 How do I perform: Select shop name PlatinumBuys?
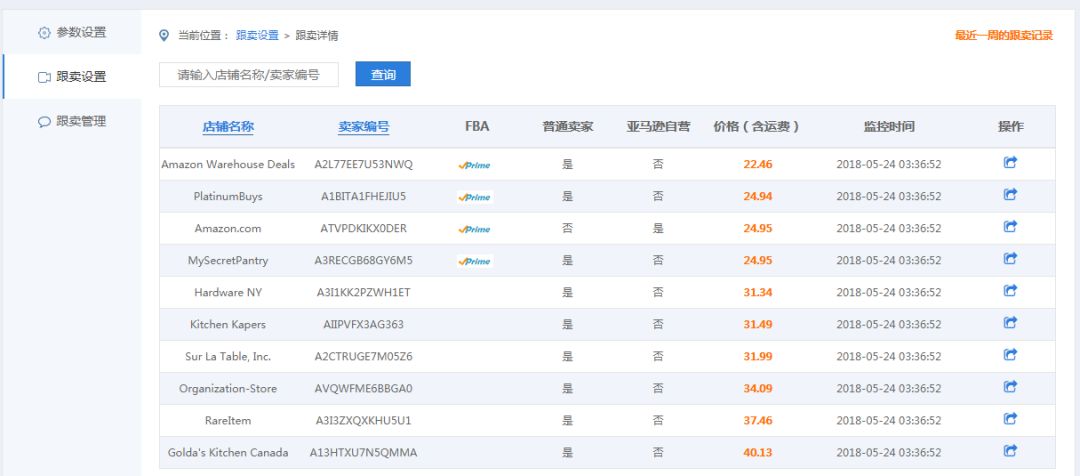click(x=228, y=196)
